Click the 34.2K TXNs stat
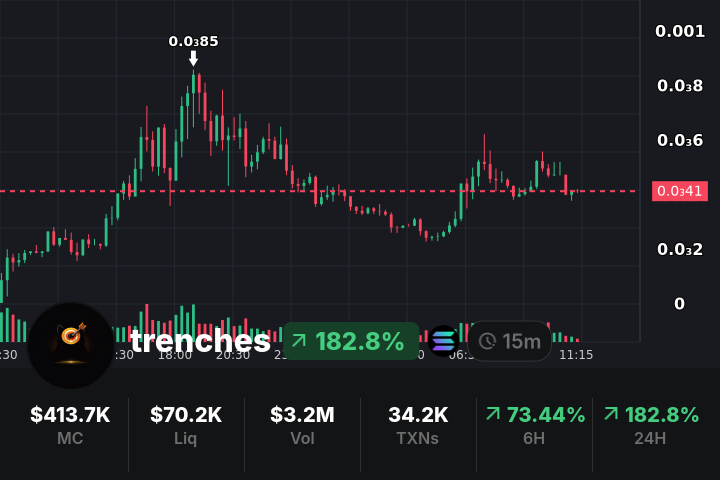Viewport: 720px width, 480px height. pyautogui.click(x=418, y=425)
